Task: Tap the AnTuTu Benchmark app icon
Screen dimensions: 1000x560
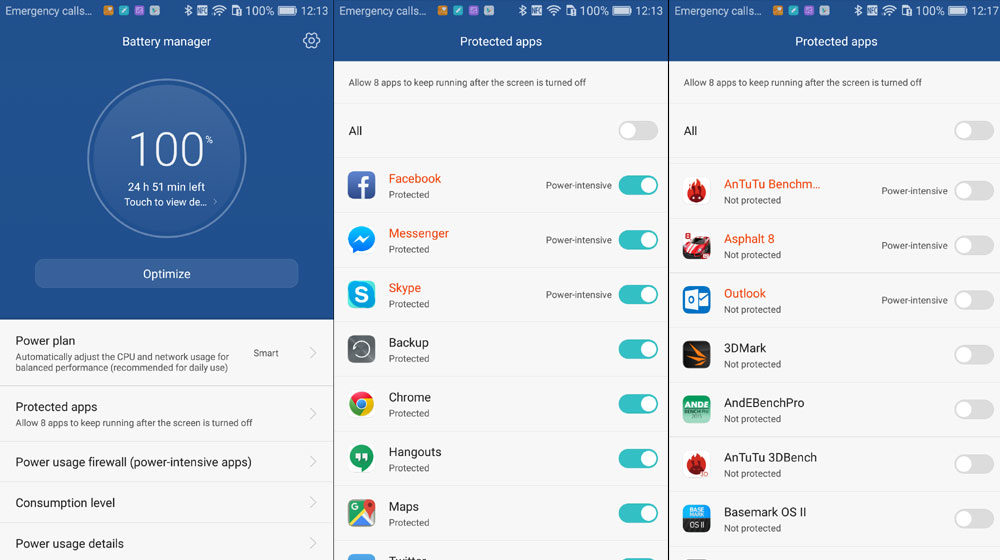Action: (x=696, y=191)
